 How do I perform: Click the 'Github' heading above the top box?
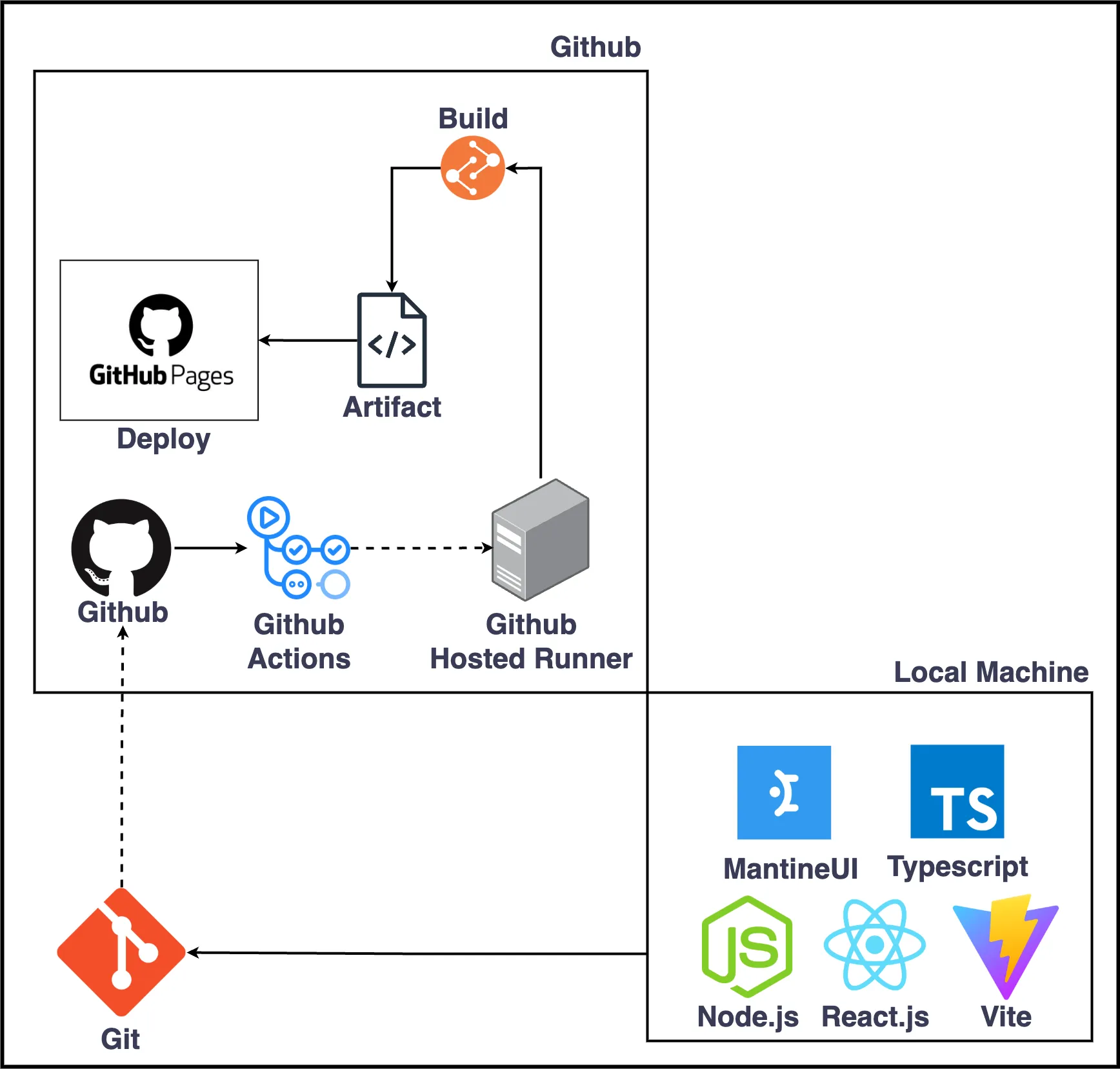(x=595, y=47)
